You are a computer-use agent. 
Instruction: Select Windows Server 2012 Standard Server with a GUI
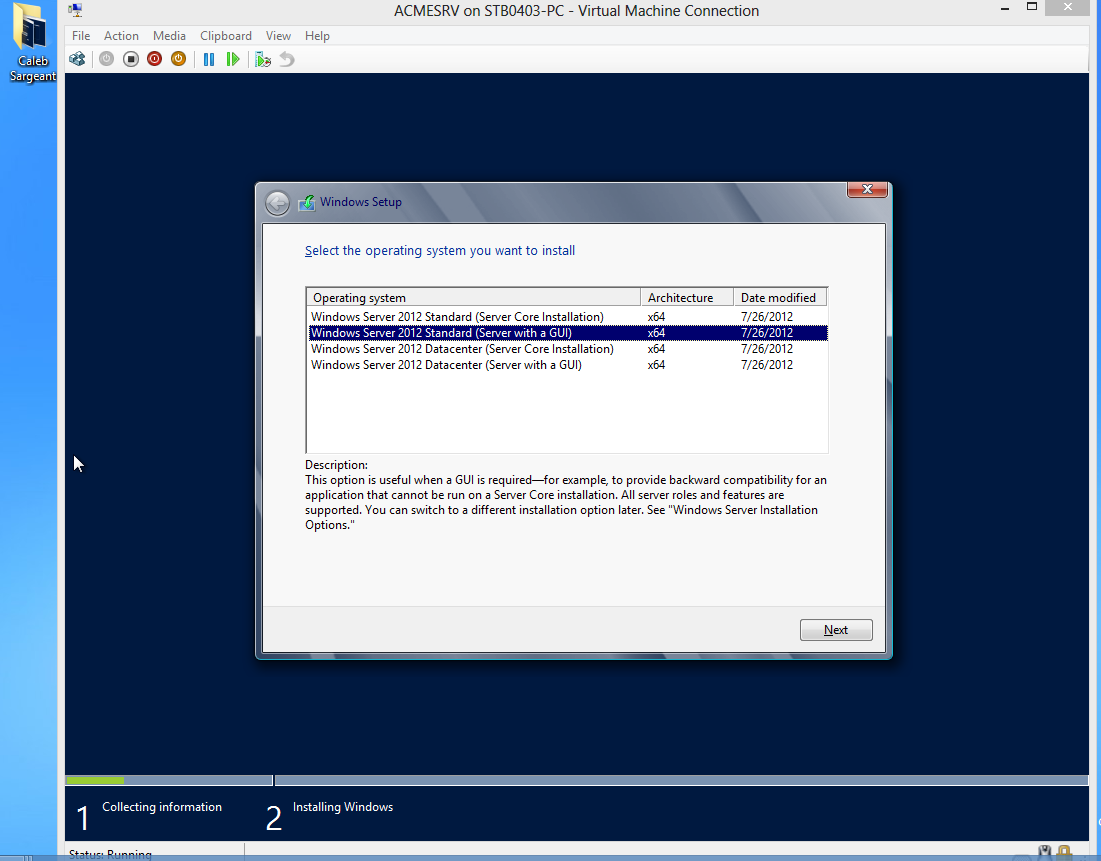pos(567,333)
